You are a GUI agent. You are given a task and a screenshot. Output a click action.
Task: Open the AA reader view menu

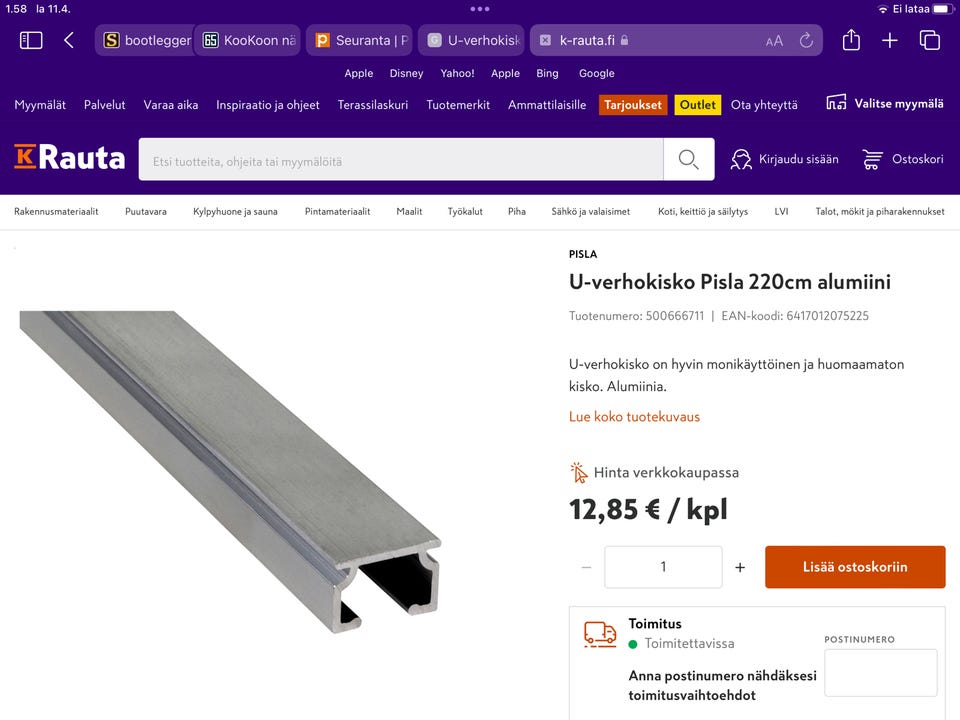[x=774, y=41]
